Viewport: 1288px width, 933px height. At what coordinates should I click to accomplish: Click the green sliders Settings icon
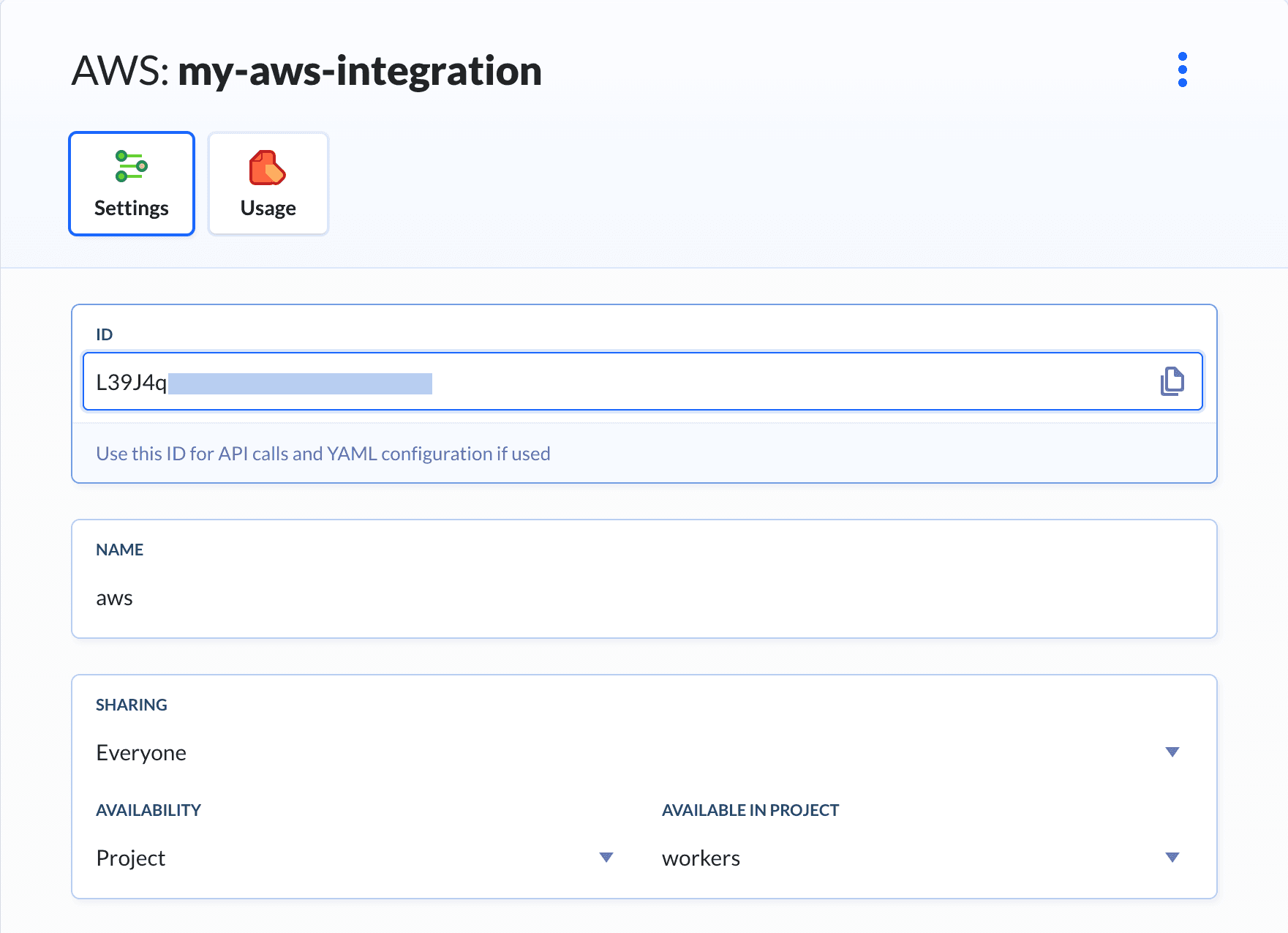click(132, 166)
